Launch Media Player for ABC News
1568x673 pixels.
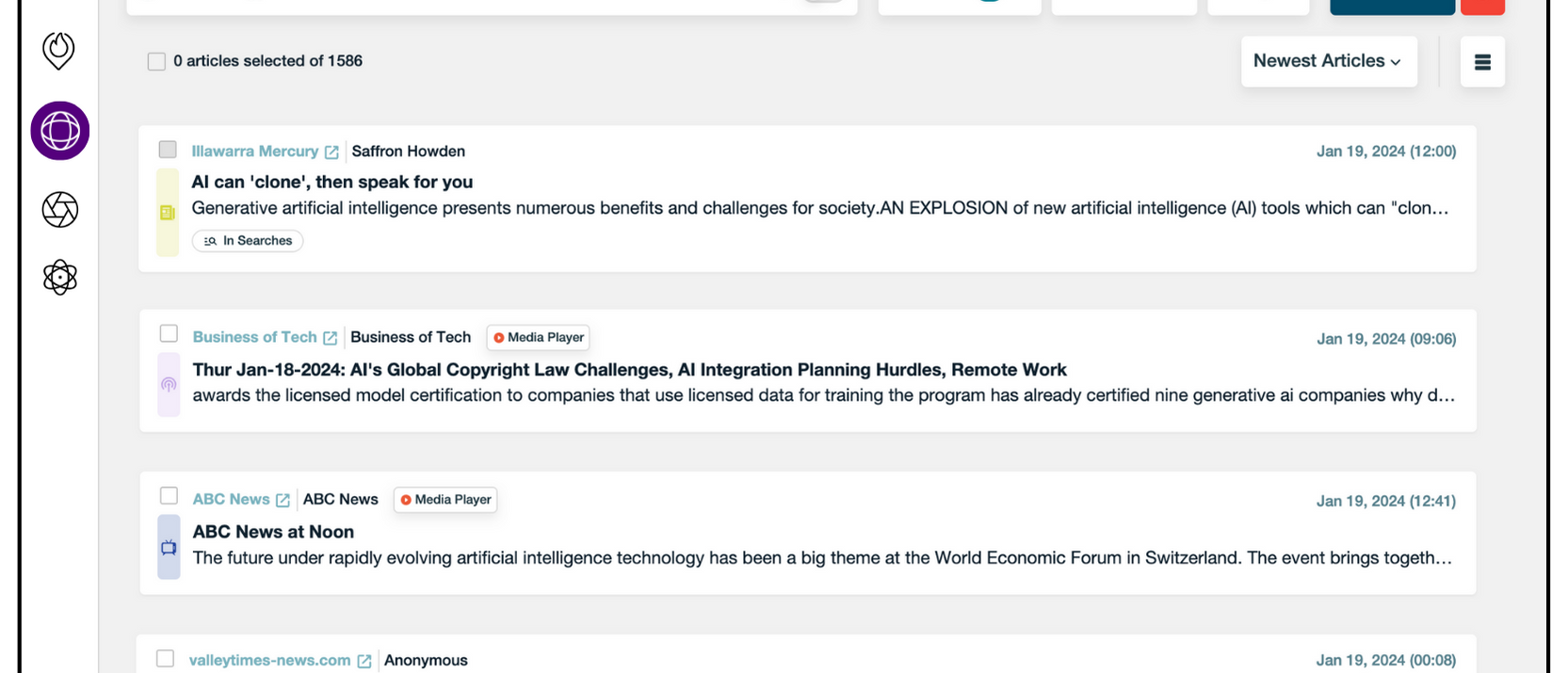point(445,500)
